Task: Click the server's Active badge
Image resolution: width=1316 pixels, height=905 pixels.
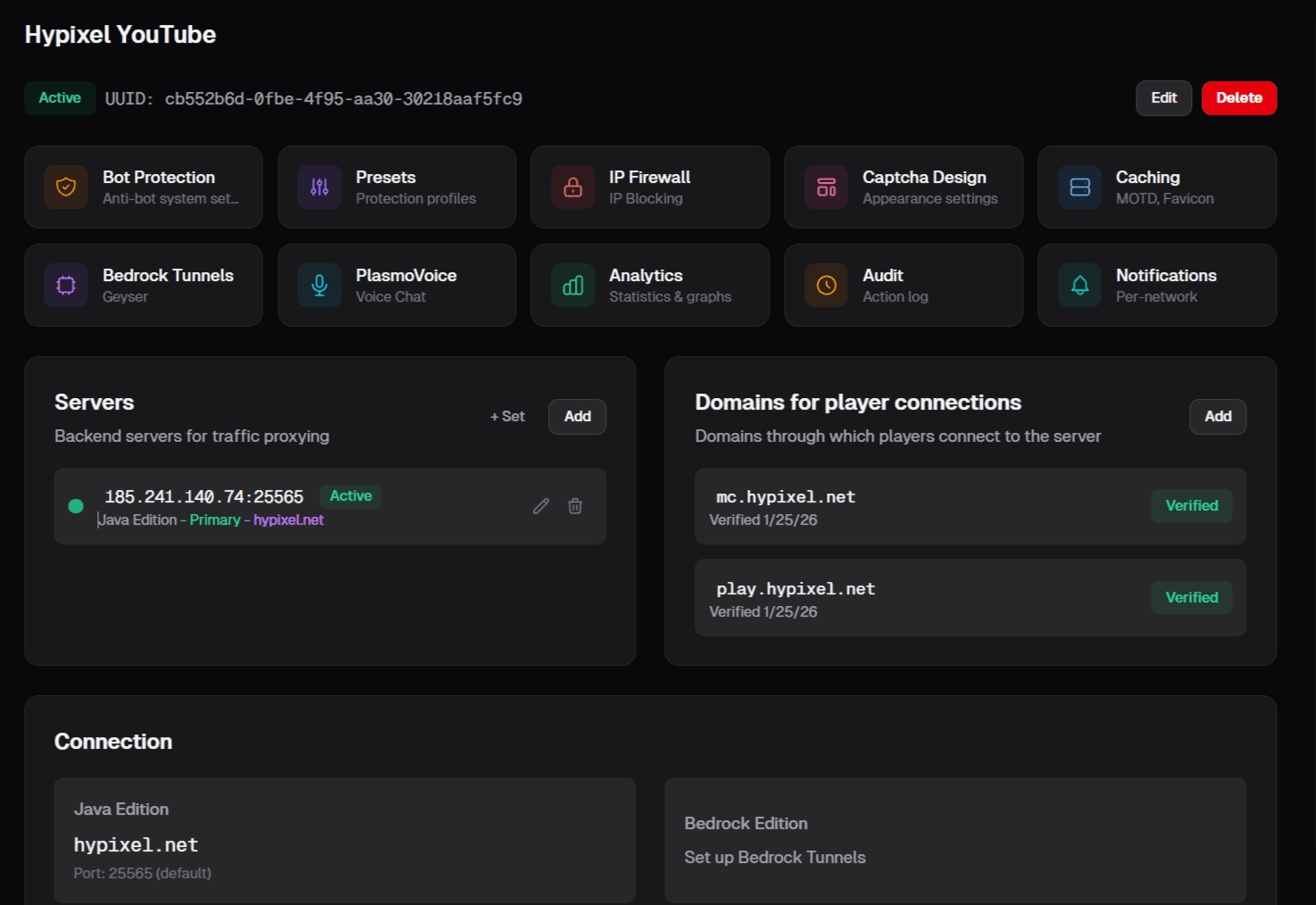Action: [351, 496]
